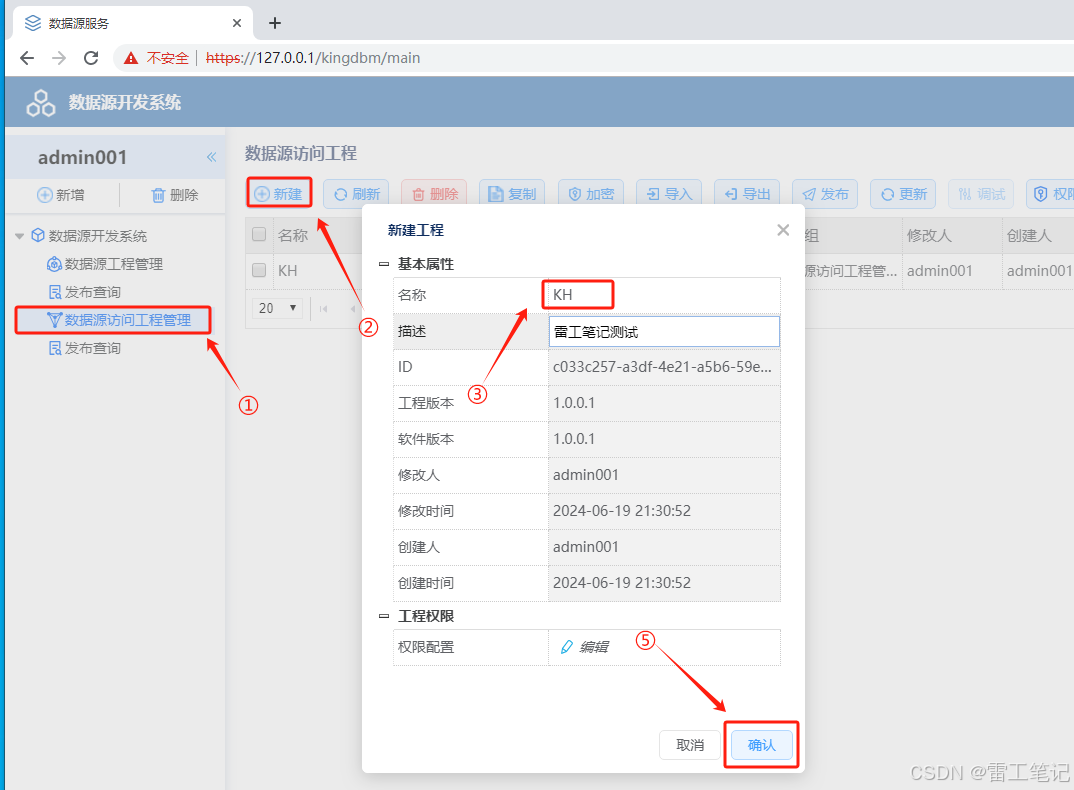Screen dimensions: 1074x790
Task: Click the 刷新 refresh toolbar icon
Action: click(356, 192)
